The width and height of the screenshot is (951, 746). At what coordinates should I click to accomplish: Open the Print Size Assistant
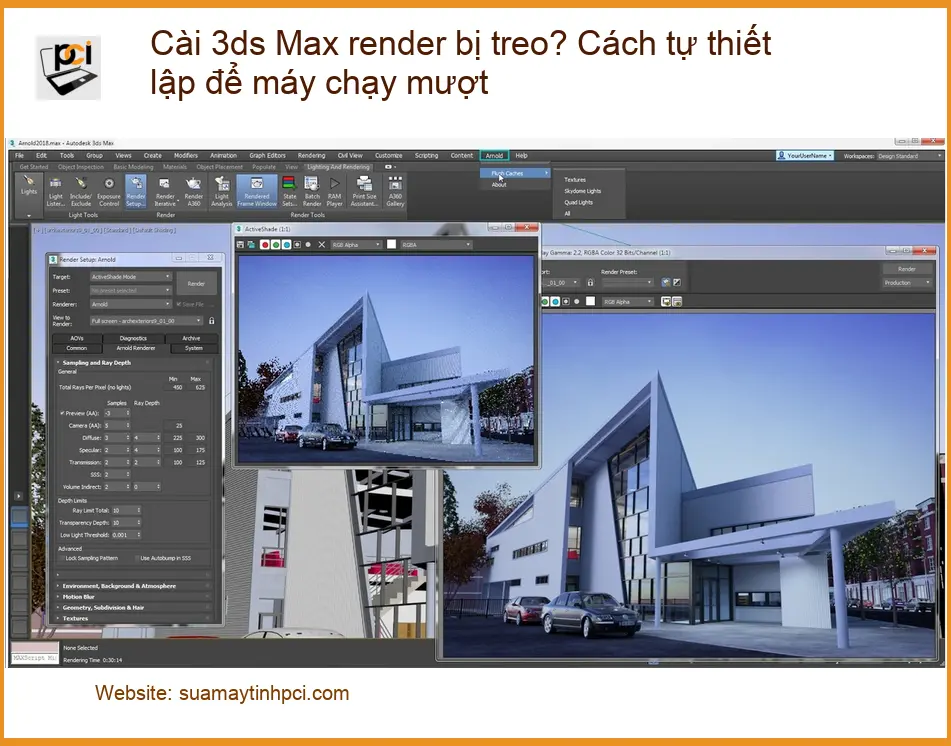click(364, 191)
